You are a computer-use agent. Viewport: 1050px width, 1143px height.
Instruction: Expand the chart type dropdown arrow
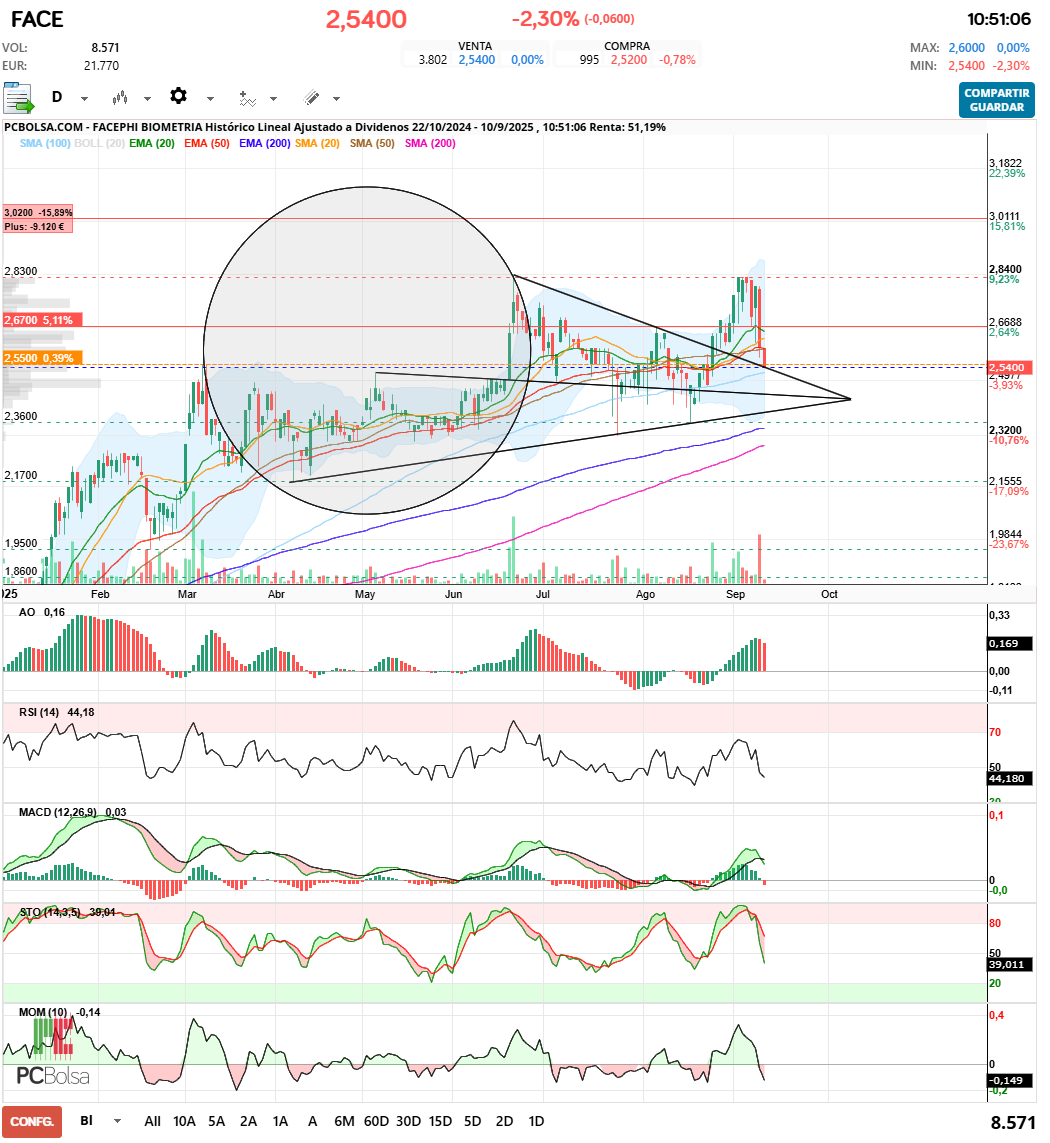(147, 98)
